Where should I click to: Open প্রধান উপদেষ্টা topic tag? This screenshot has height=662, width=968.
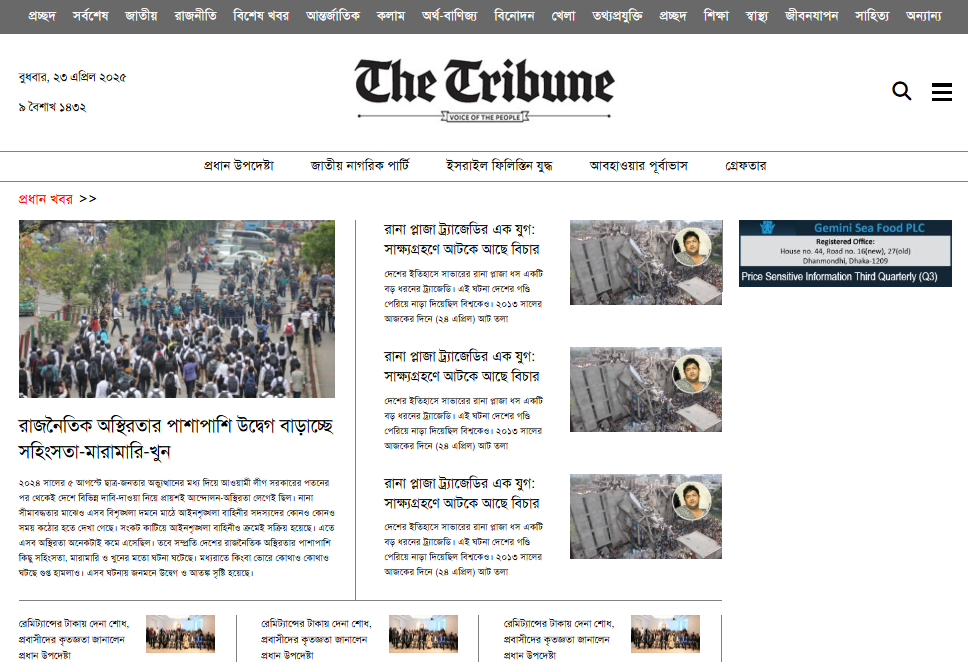pyautogui.click(x=238, y=166)
